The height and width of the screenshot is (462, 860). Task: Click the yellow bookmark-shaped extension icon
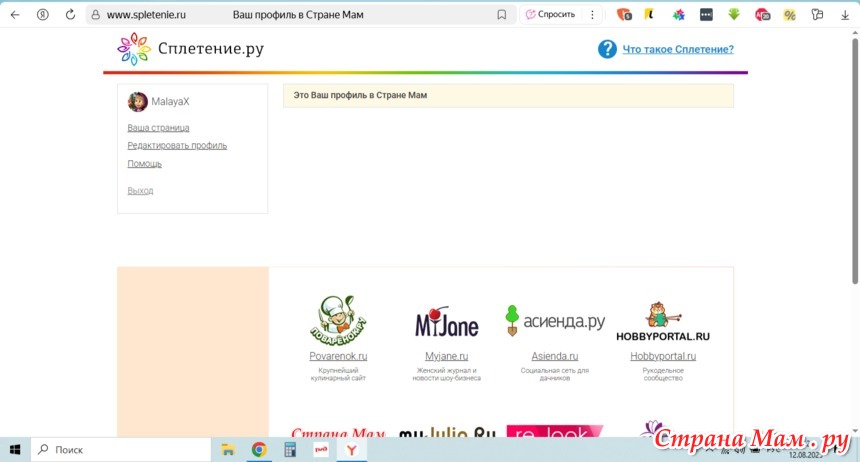649,15
